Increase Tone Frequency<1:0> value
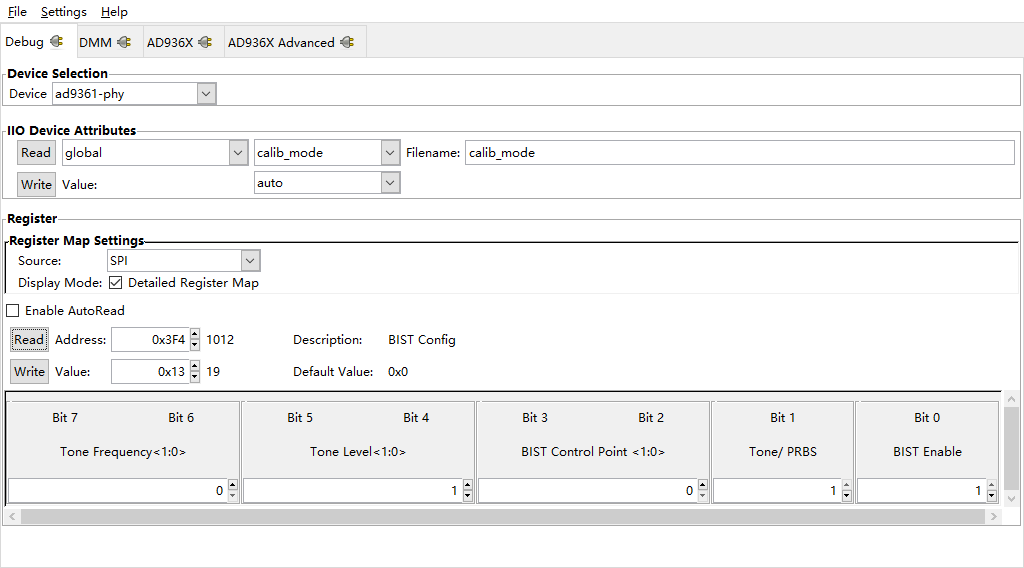The image size is (1024, 568). (232, 485)
